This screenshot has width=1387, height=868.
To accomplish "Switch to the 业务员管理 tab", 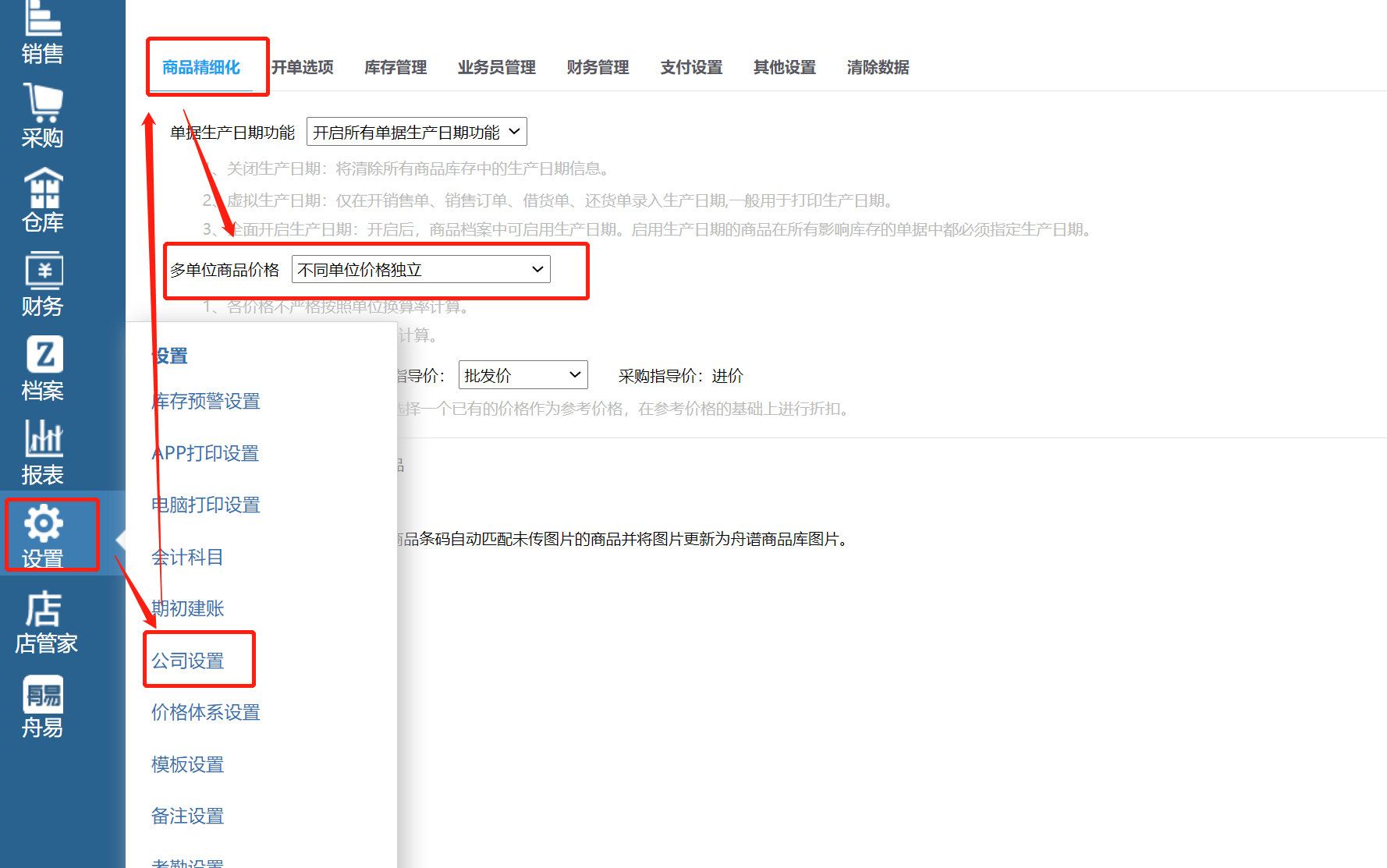I will point(497,68).
